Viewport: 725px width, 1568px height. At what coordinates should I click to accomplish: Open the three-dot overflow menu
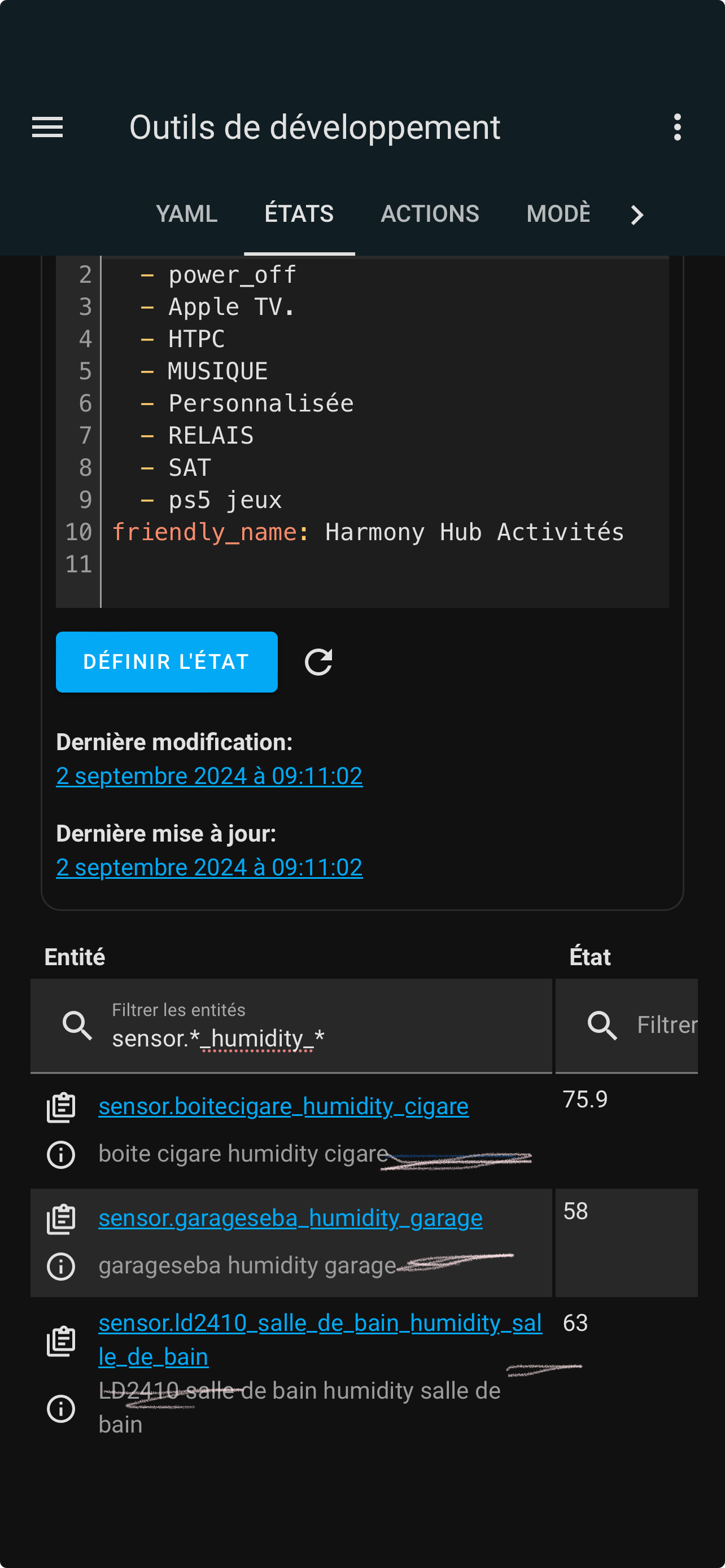coord(677,127)
